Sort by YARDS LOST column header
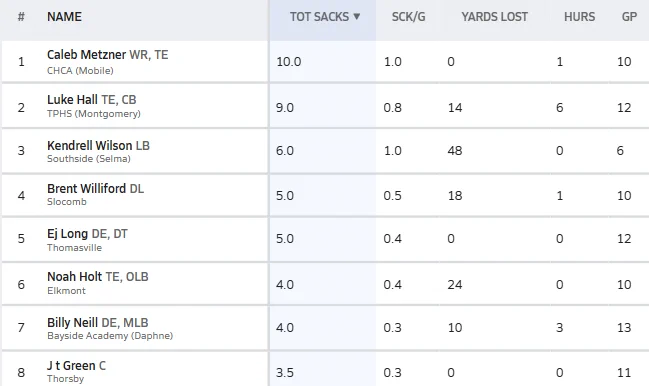 pyautogui.click(x=494, y=17)
